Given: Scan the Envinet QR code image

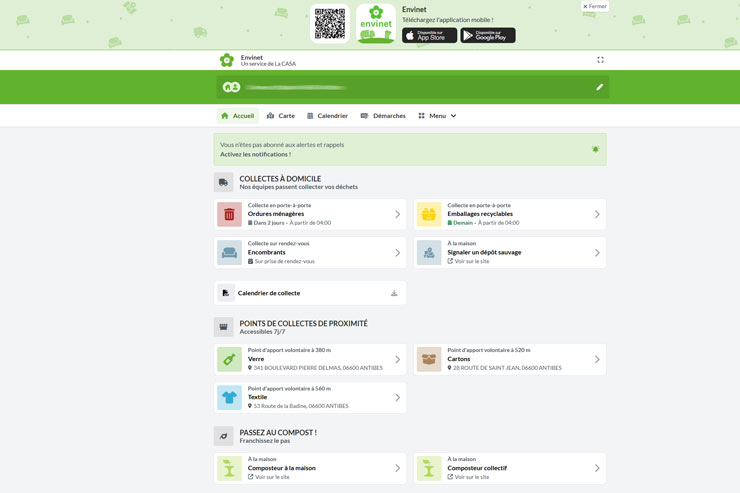Looking at the screenshot, I should pos(330,24).
